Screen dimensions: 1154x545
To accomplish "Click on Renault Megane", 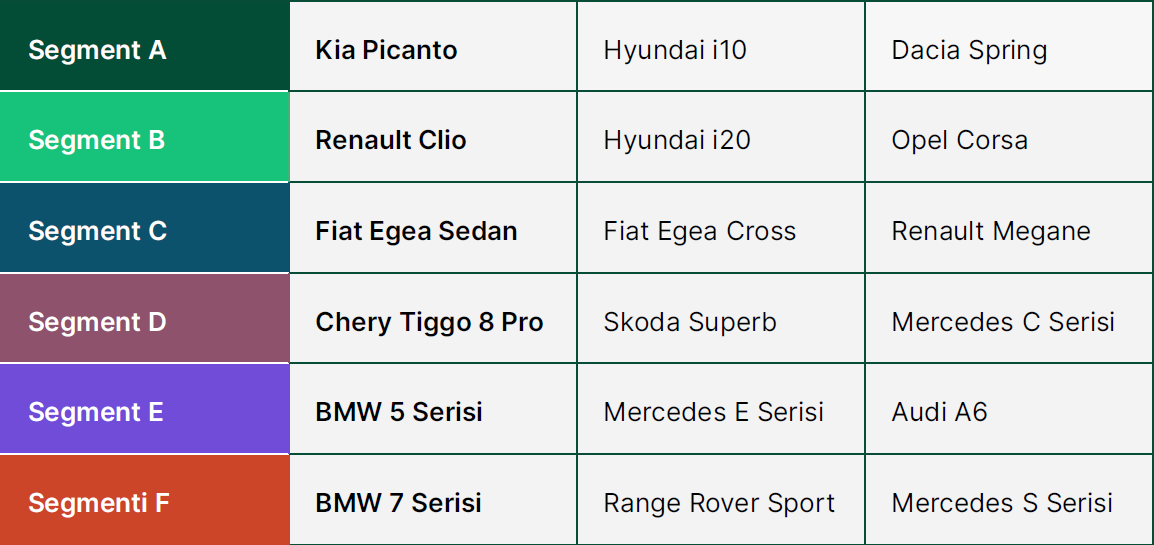I will pos(991,231).
